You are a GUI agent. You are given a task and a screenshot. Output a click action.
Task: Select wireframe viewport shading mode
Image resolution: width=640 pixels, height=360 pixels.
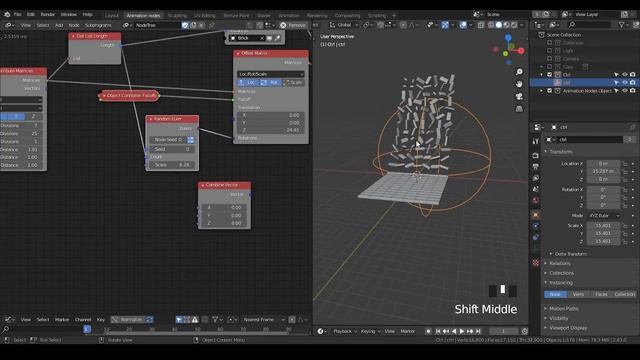pos(491,25)
